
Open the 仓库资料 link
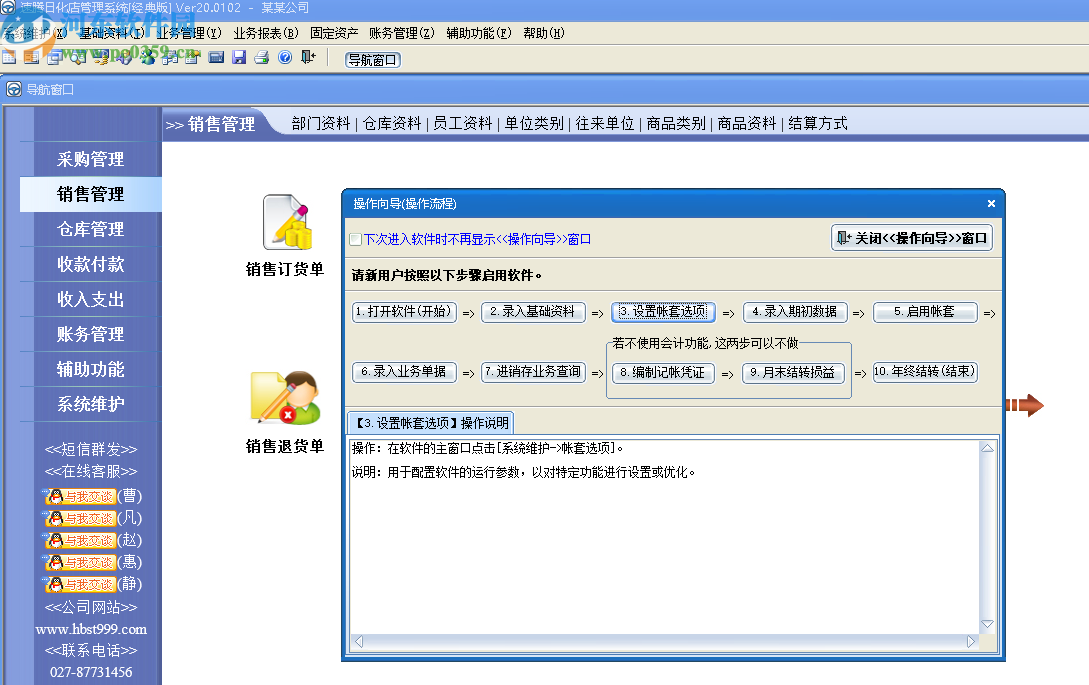[x=392, y=124]
